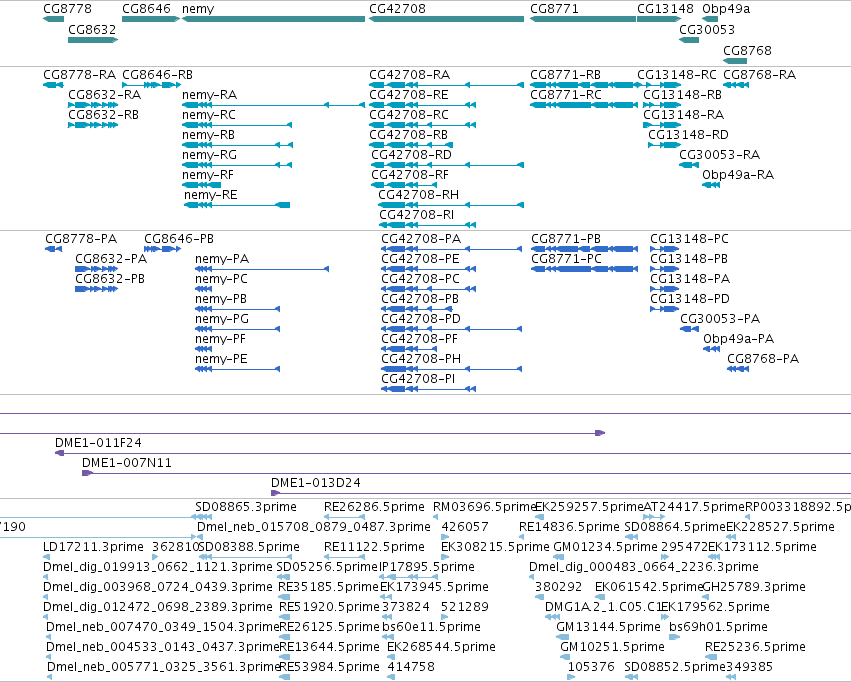Click EST RM03696.5prime
This screenshot has width=851, height=682.
[484, 507]
